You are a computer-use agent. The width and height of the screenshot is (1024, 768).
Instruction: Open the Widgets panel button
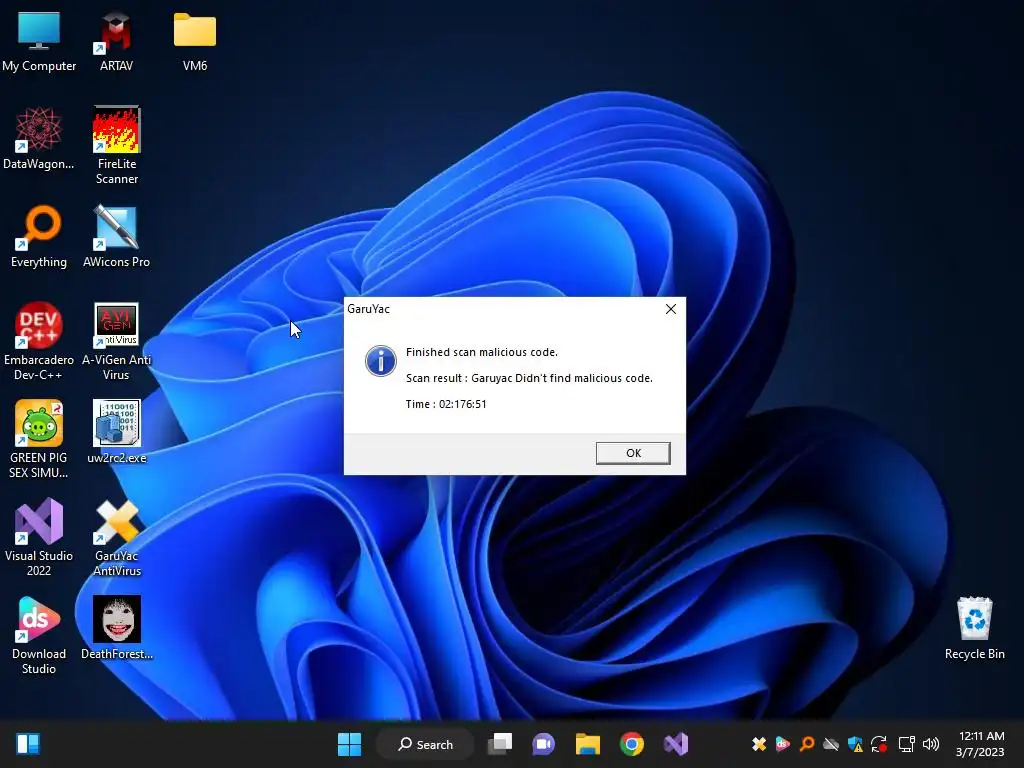coord(27,744)
